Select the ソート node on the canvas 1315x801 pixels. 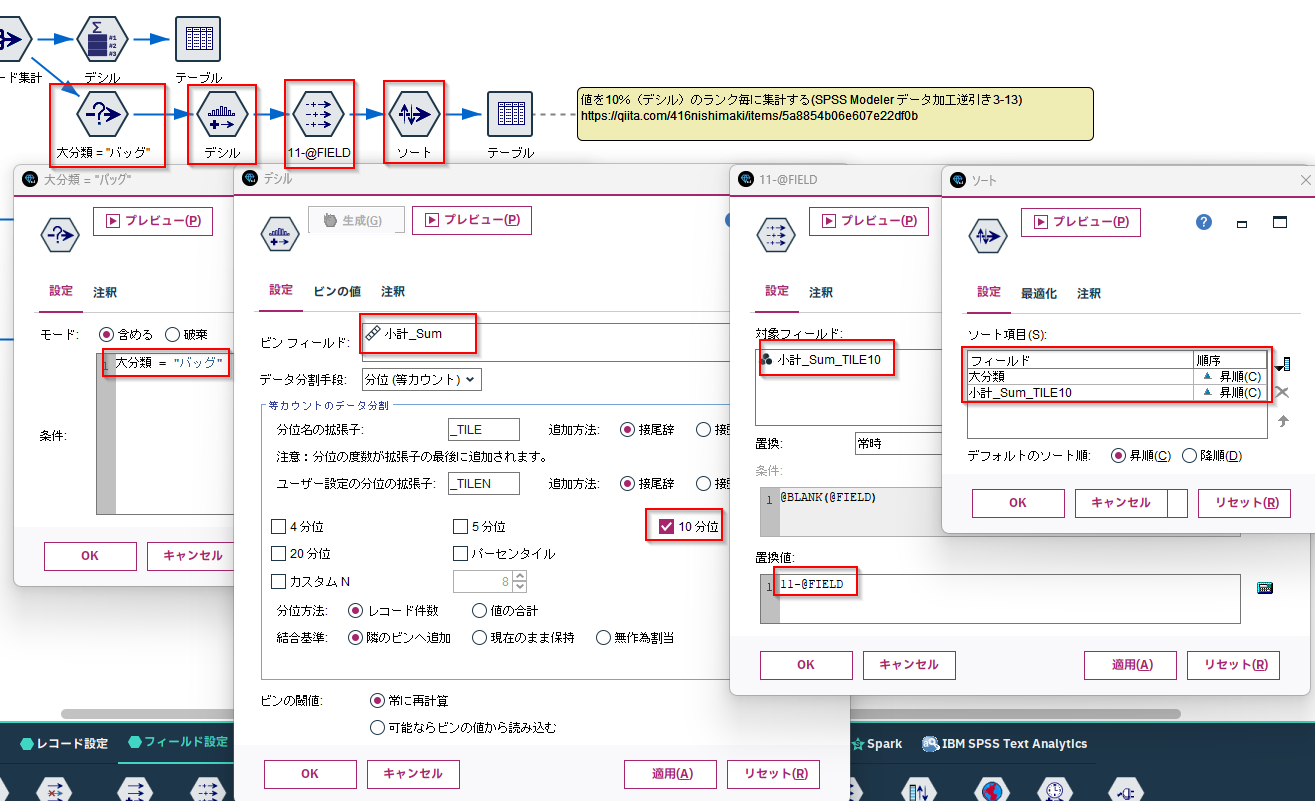(414, 114)
